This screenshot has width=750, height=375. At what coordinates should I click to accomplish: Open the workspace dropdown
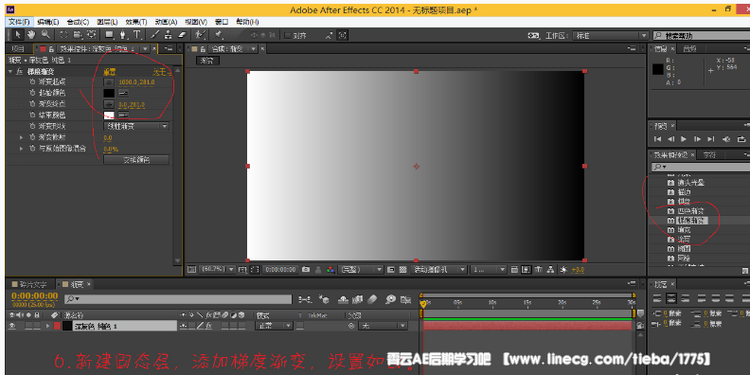611,36
